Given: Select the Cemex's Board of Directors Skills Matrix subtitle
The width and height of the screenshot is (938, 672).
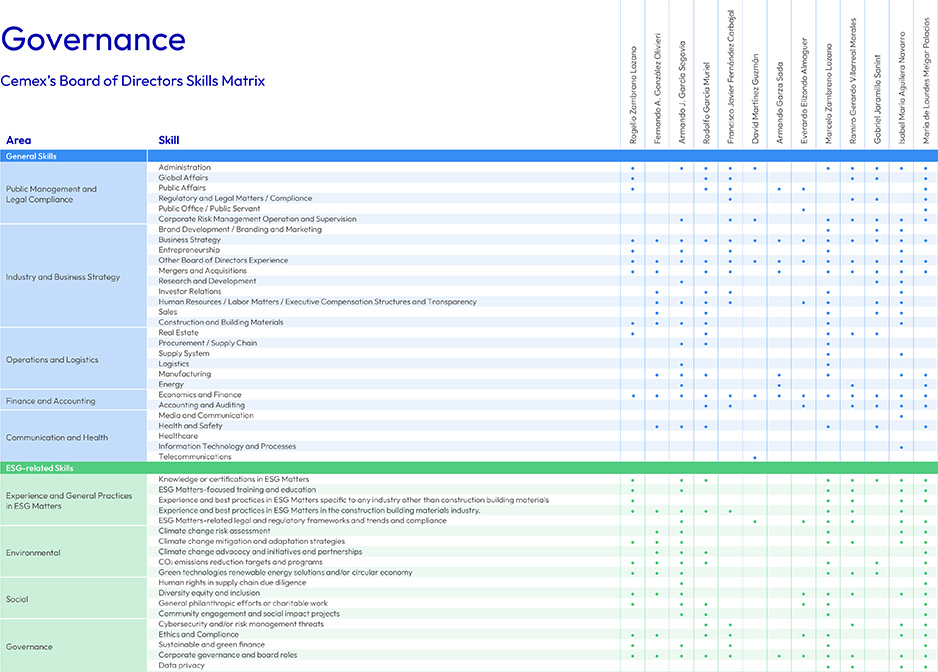Looking at the screenshot, I should 133,81.
